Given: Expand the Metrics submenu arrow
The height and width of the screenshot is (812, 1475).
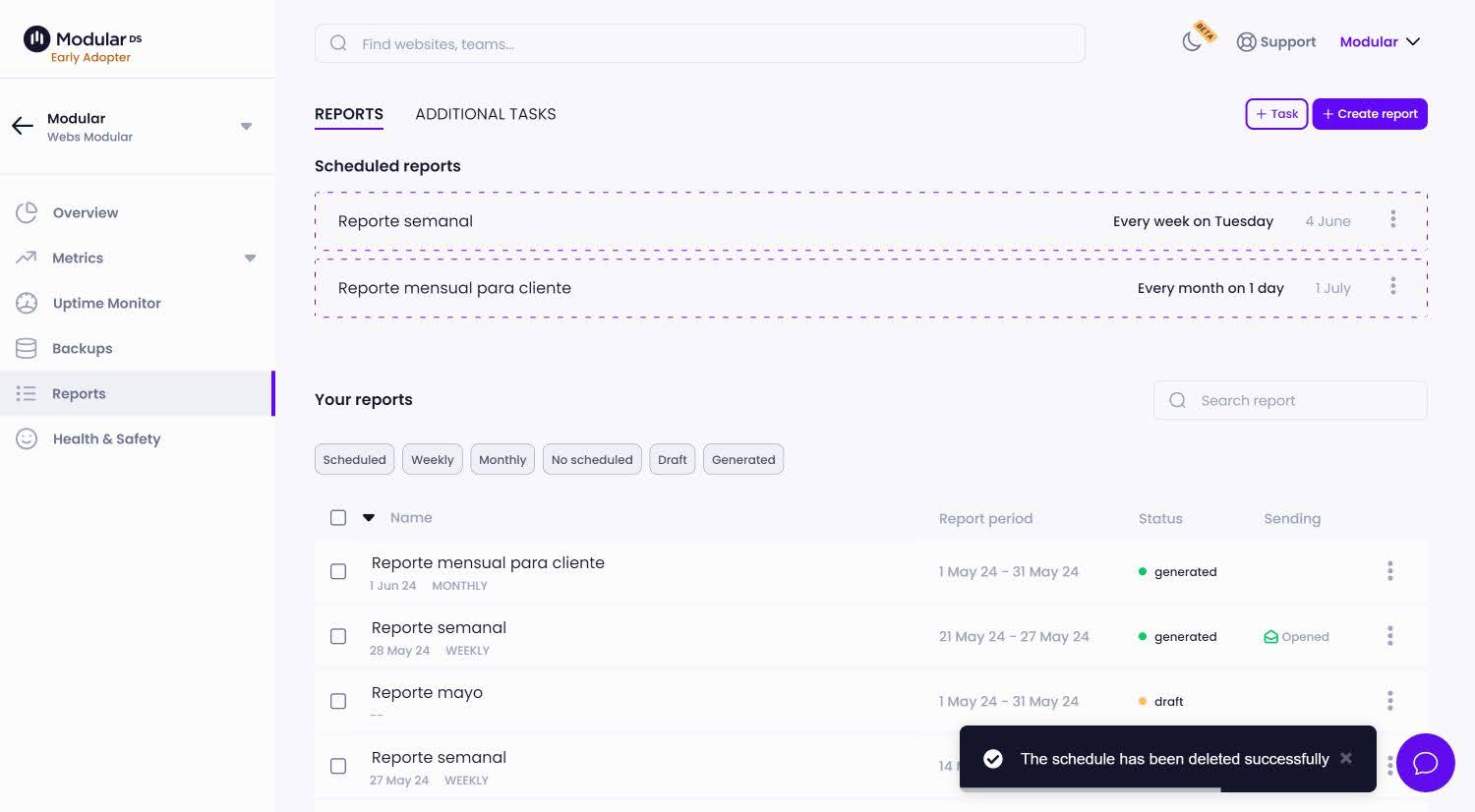Looking at the screenshot, I should click(x=250, y=258).
